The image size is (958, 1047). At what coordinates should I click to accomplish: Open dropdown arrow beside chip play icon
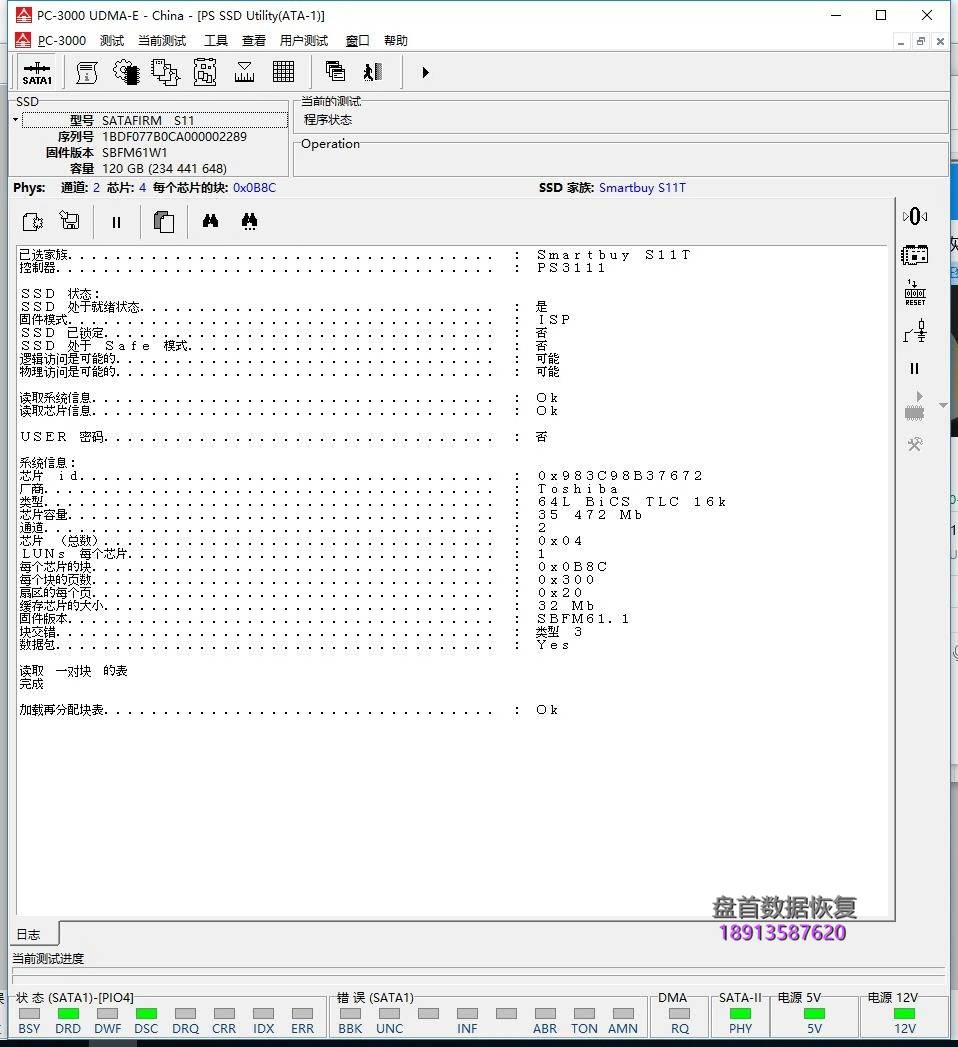click(x=943, y=405)
